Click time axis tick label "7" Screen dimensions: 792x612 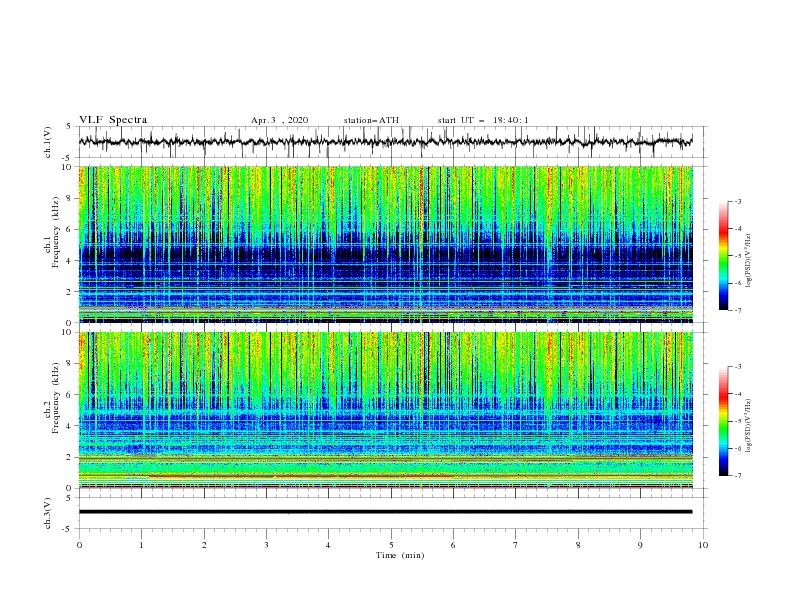pos(516,545)
